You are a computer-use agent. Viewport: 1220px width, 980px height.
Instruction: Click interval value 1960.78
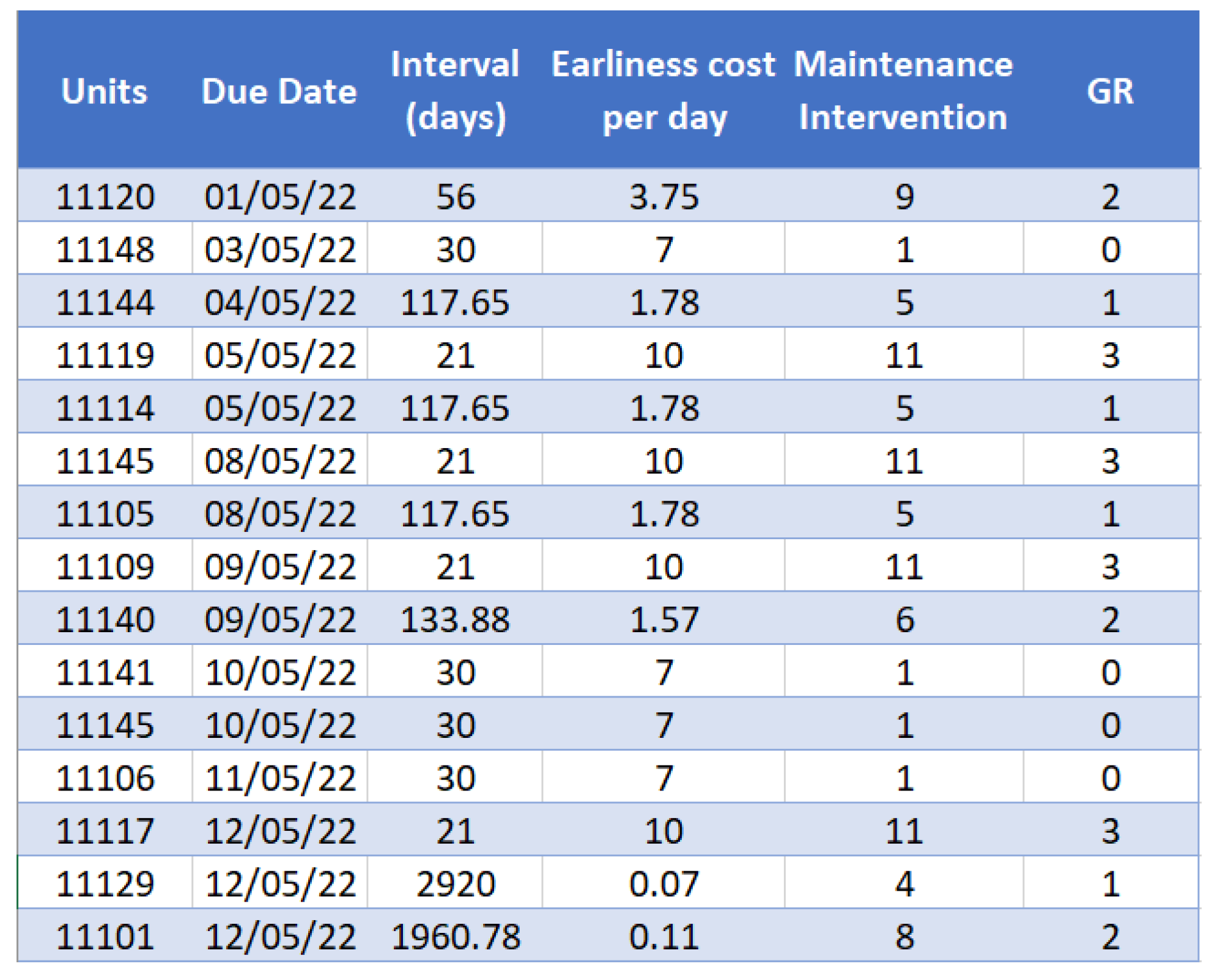point(455,936)
